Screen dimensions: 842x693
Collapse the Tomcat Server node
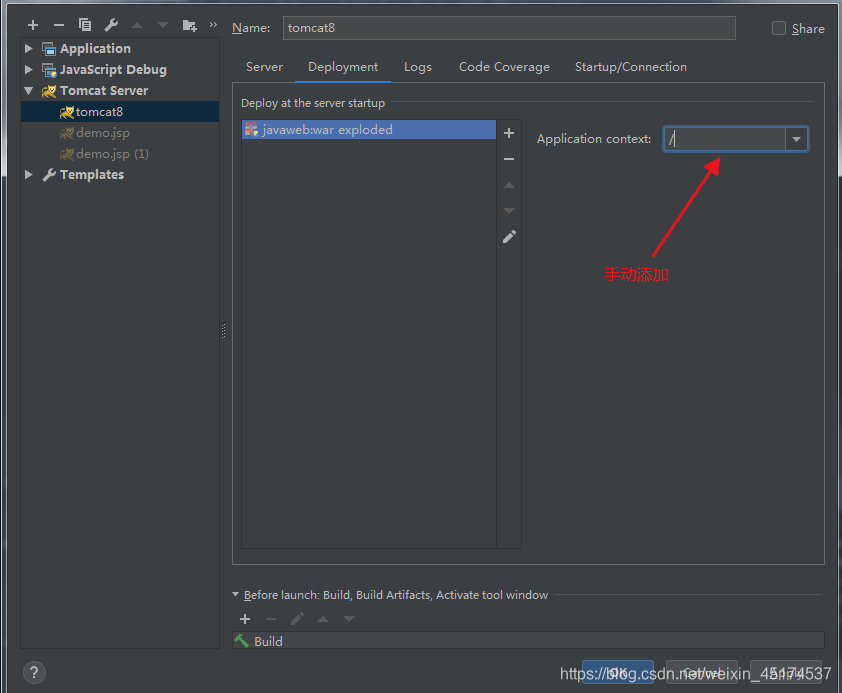point(29,91)
